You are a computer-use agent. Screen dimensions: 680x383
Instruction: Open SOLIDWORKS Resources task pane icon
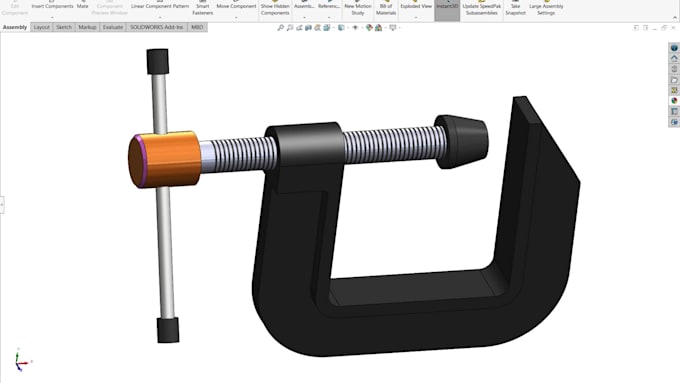coord(674,48)
